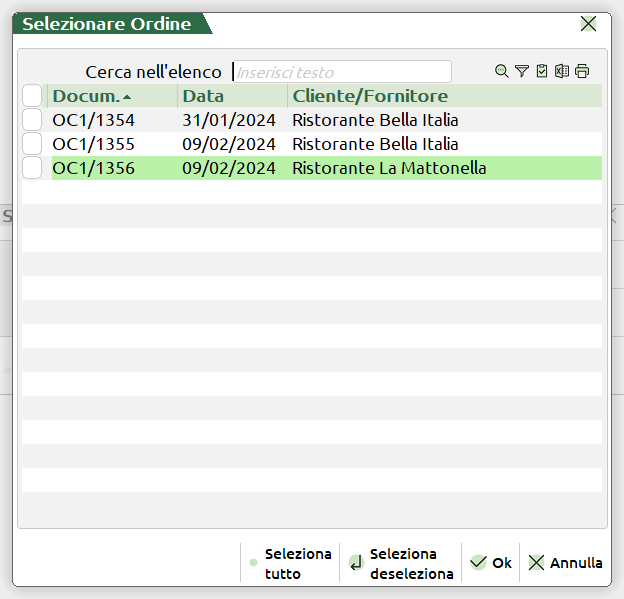Export the list to Excel
Screen dimensions: 624x599
coord(562,71)
